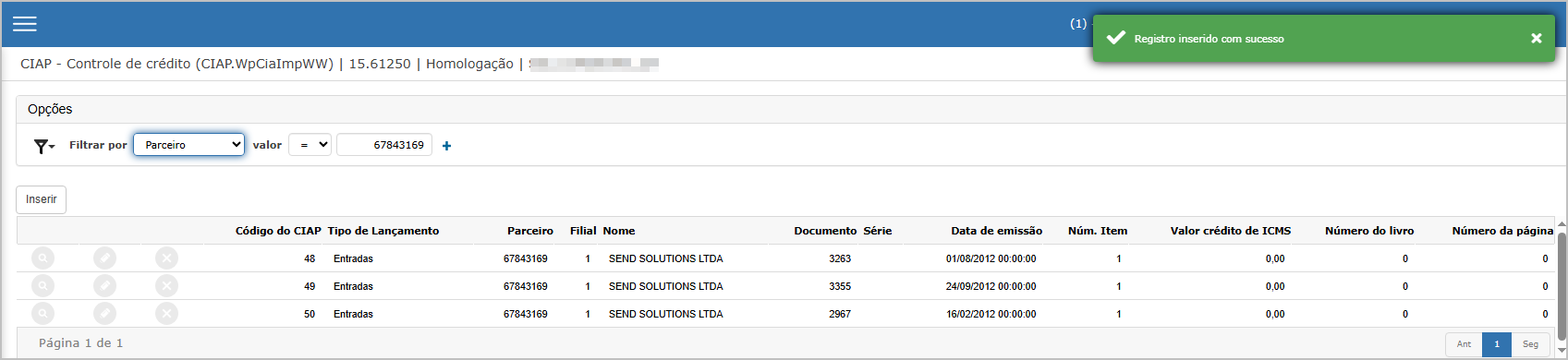The height and width of the screenshot is (360, 1568).
Task: Select page 1 in pagination
Action: [x=1497, y=344]
